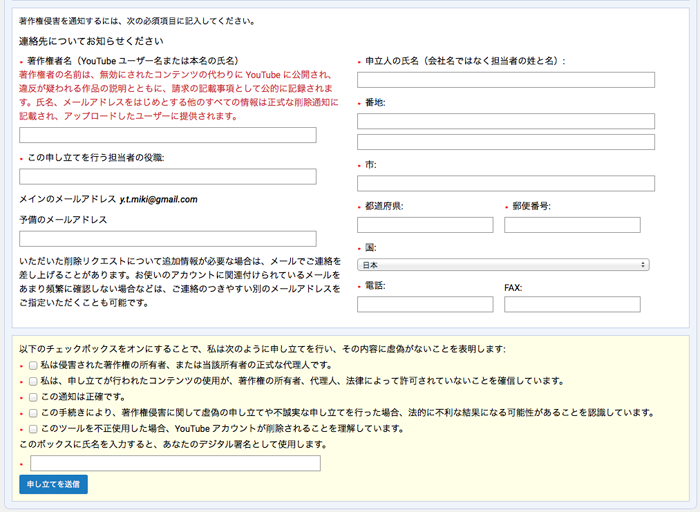Image resolution: width=700 pixels, height=512 pixels.
Task: Click the 連絡先についてお知らせください heading
Action: point(91,41)
